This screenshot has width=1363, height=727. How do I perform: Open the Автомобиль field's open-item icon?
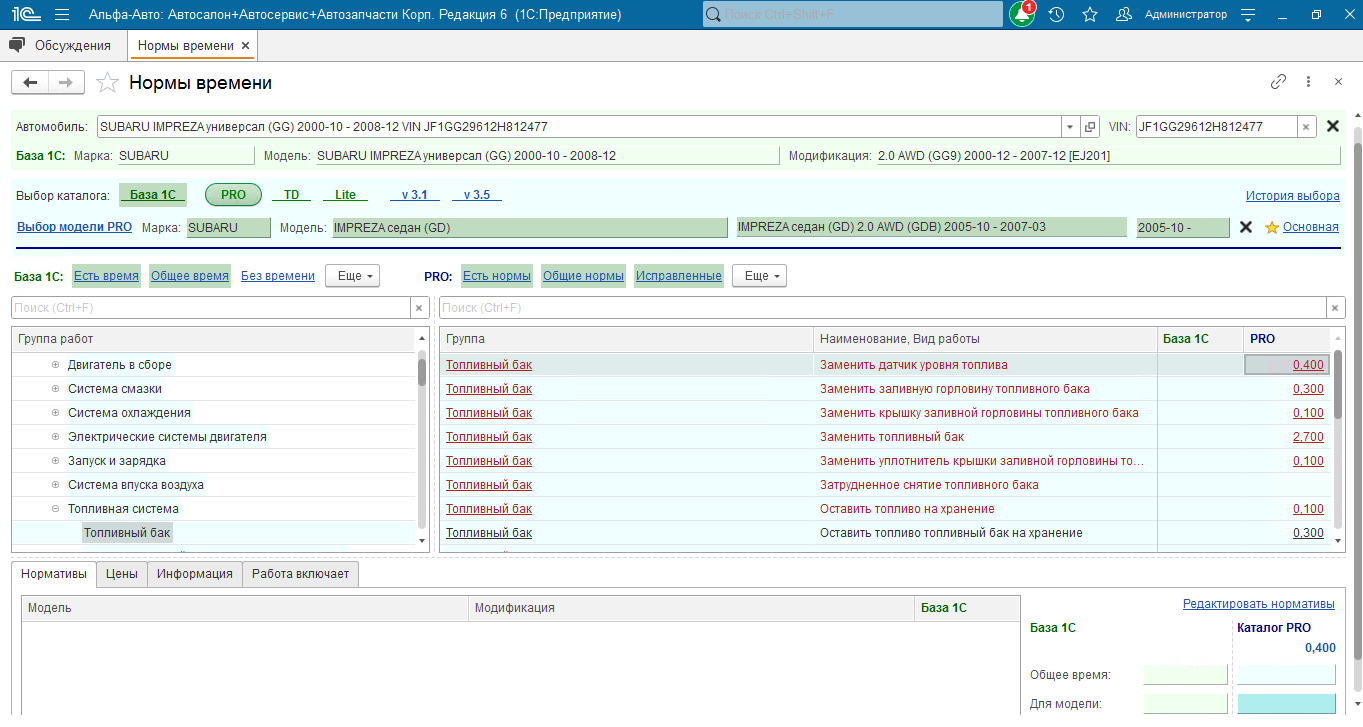1090,127
